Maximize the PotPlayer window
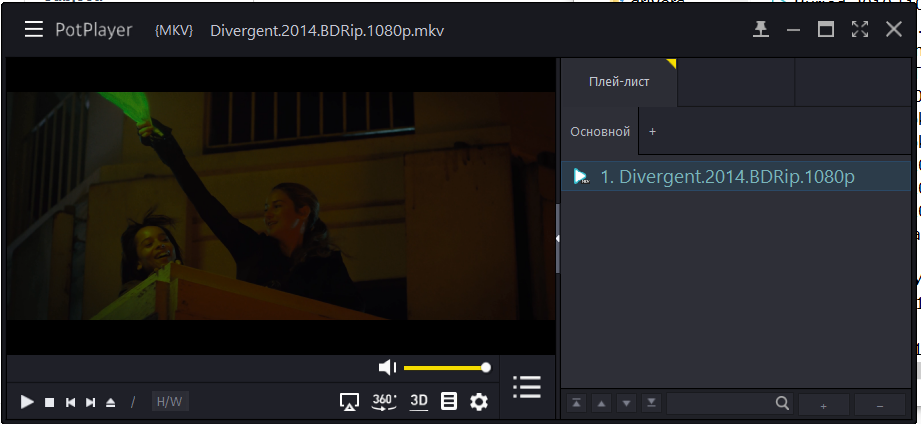 click(826, 29)
